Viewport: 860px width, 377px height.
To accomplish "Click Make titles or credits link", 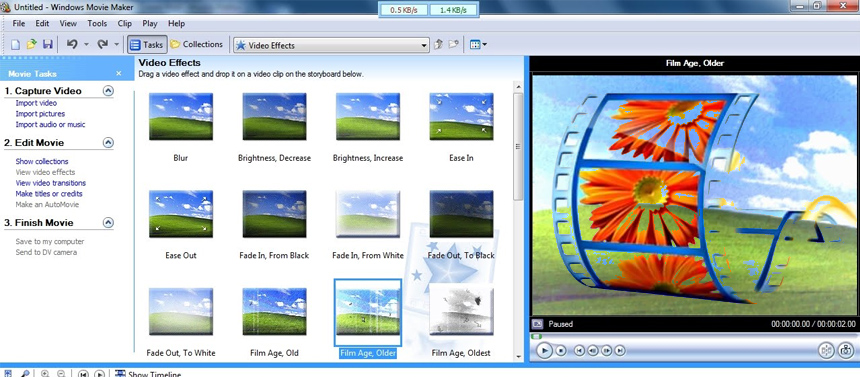I will 49,194.
